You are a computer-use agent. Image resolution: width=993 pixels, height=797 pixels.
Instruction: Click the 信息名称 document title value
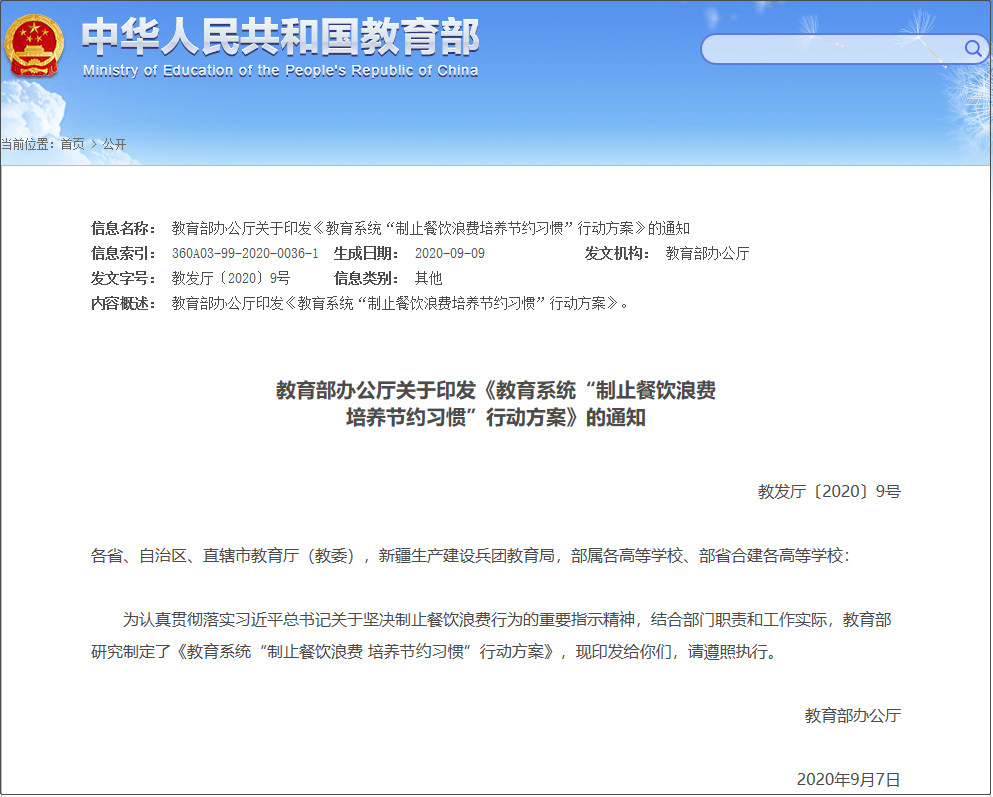pos(430,228)
